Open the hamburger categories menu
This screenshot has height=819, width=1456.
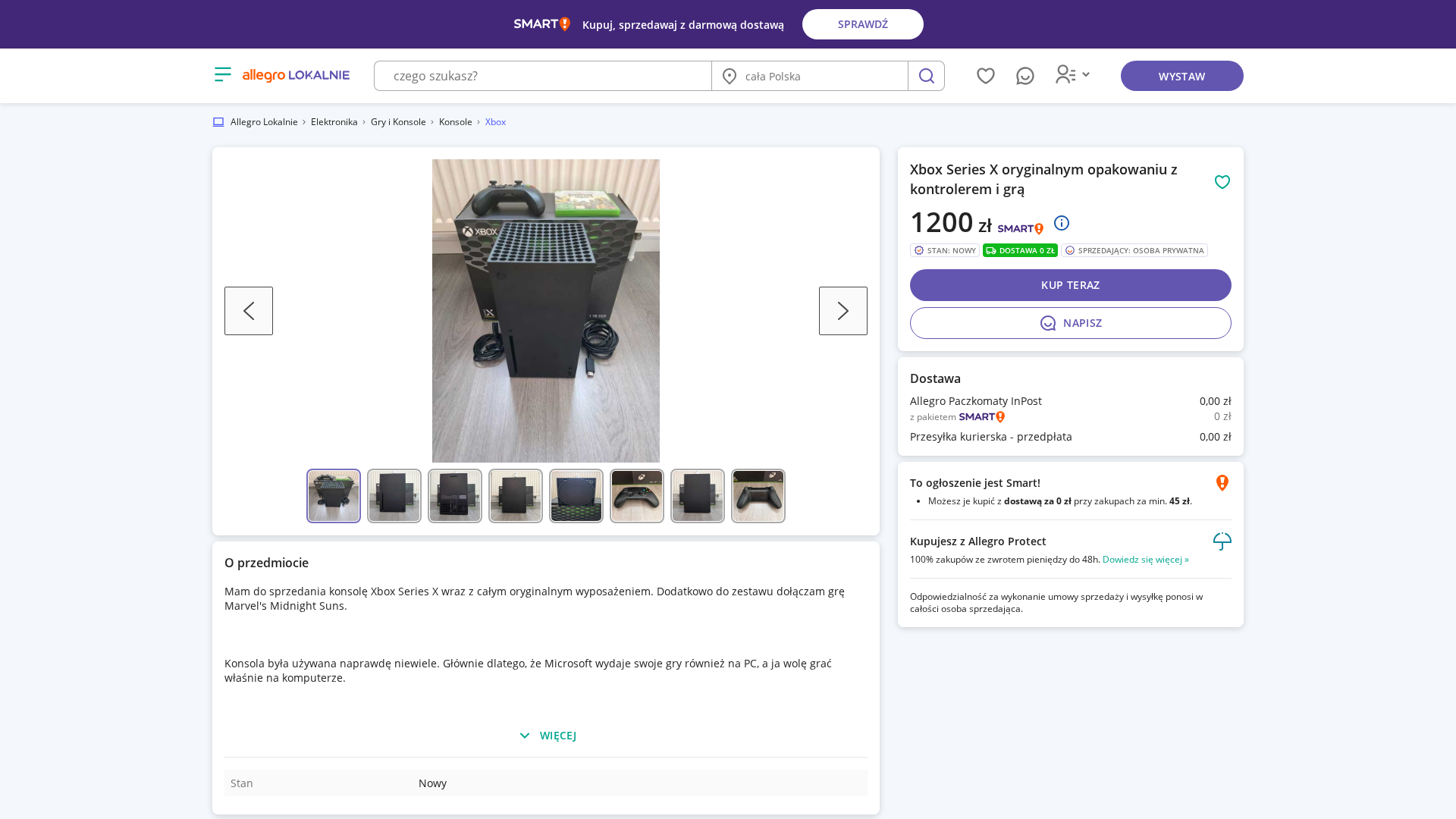222,74
